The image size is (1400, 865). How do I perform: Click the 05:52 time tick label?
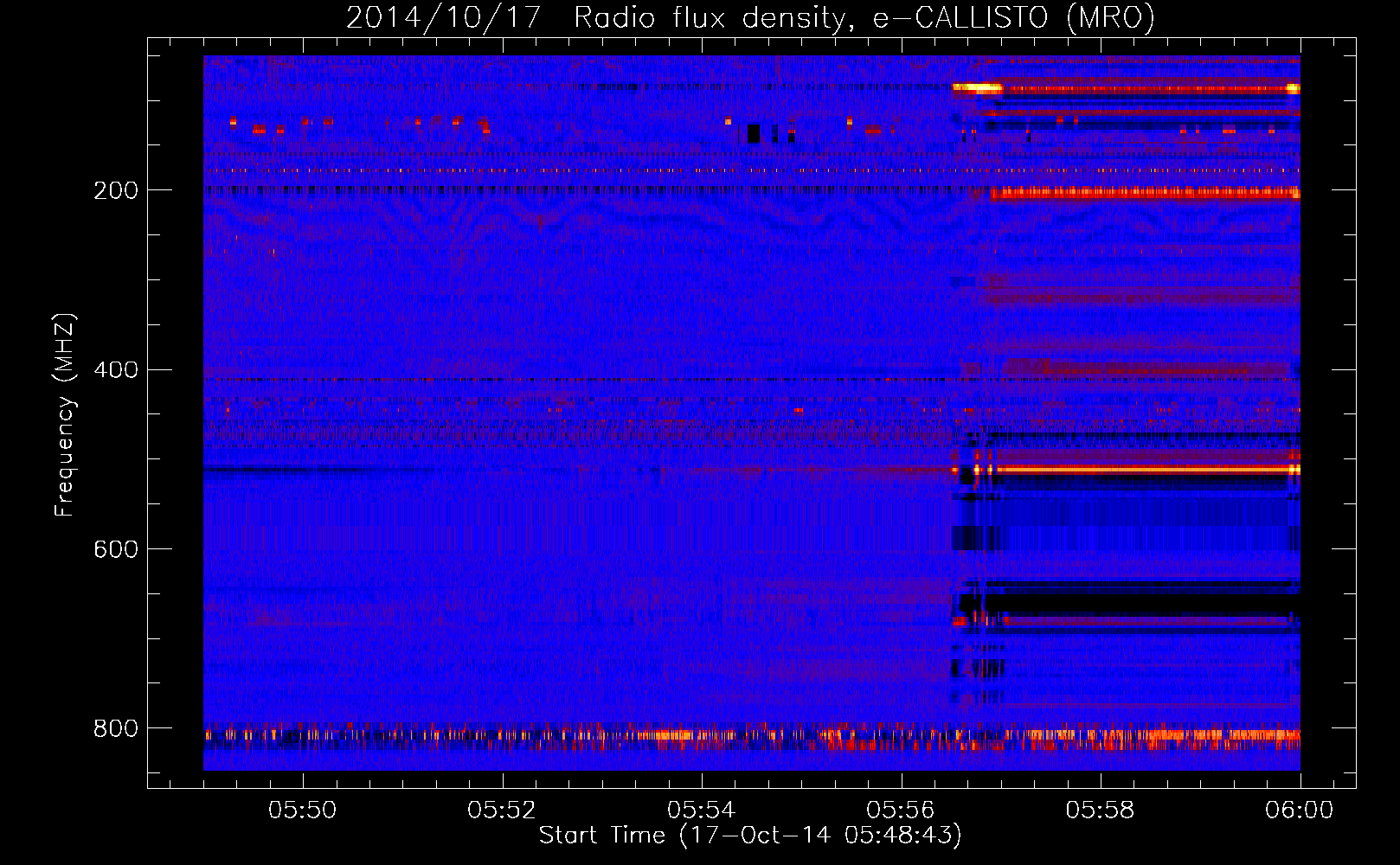tap(502, 811)
